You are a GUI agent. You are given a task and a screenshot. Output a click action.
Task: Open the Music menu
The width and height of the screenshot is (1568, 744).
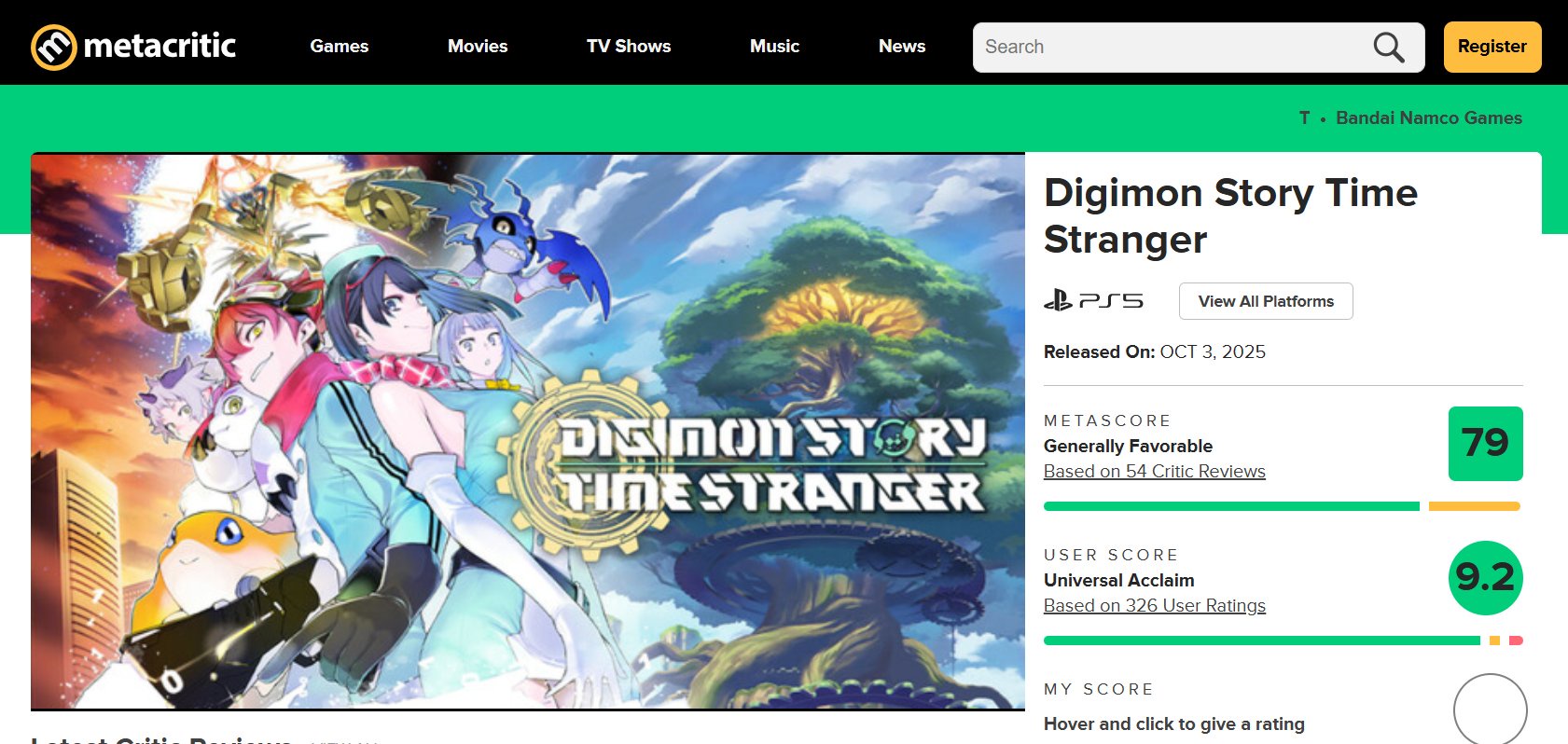[774, 46]
